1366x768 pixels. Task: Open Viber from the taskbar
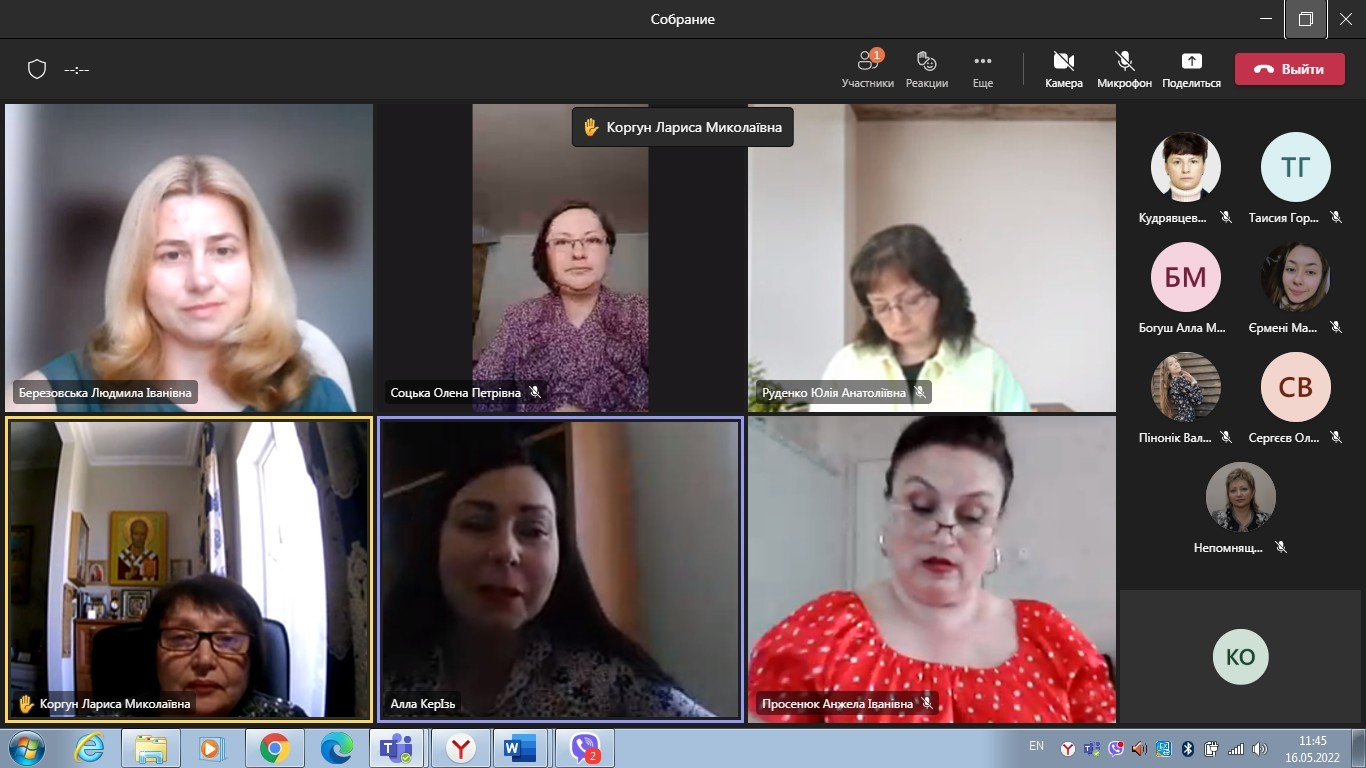coord(585,748)
